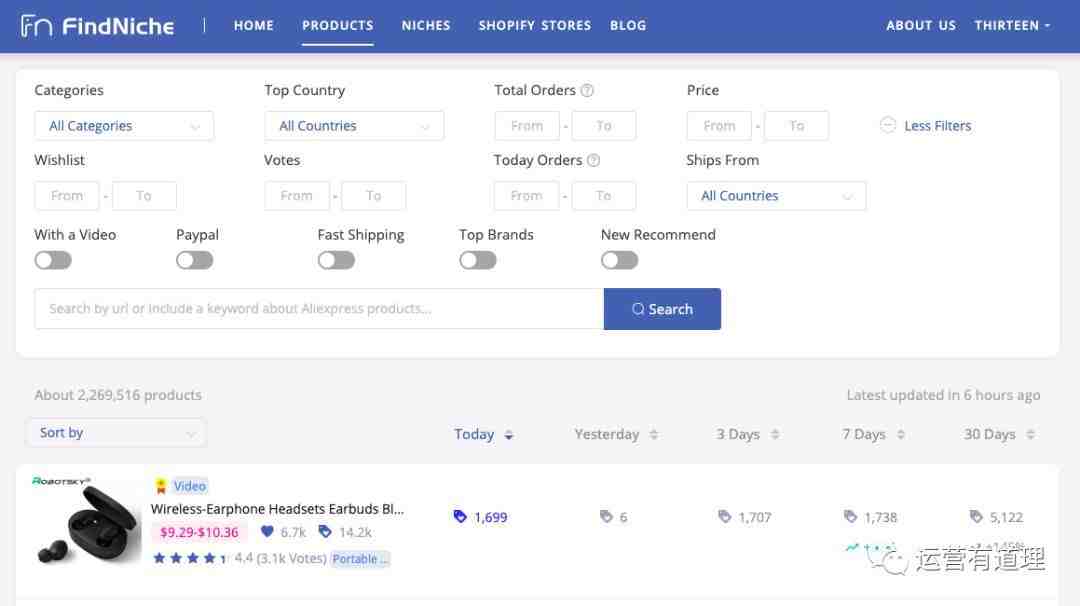The height and width of the screenshot is (606, 1080).
Task: Open the Sort by dropdown
Action: pyautogui.click(x=116, y=433)
